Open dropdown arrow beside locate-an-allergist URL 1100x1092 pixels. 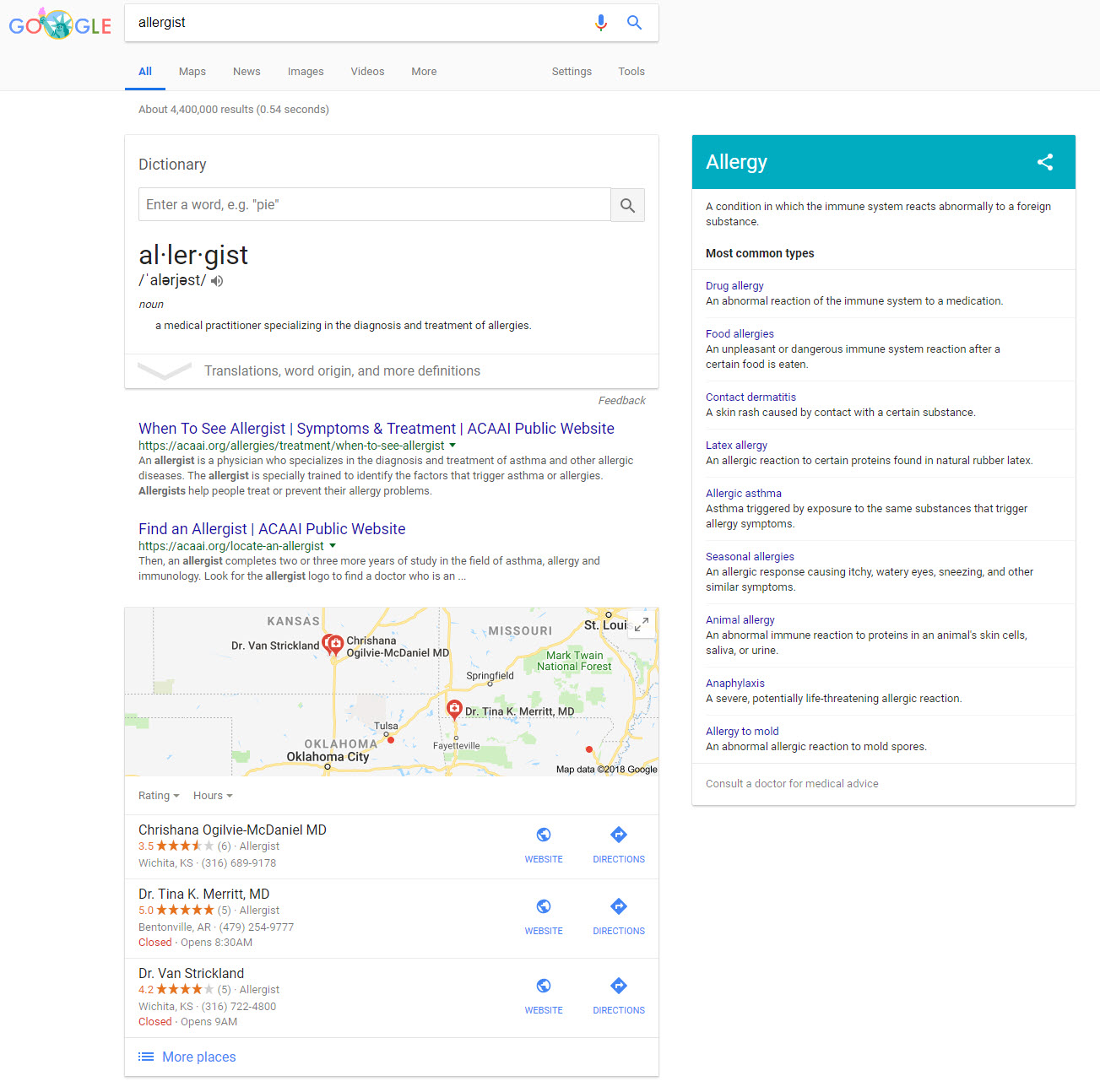(333, 546)
